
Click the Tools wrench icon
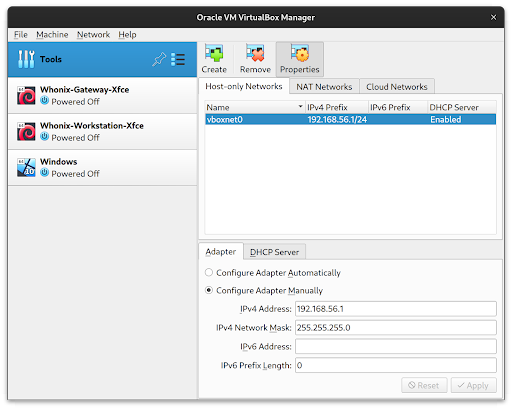click(x=26, y=59)
